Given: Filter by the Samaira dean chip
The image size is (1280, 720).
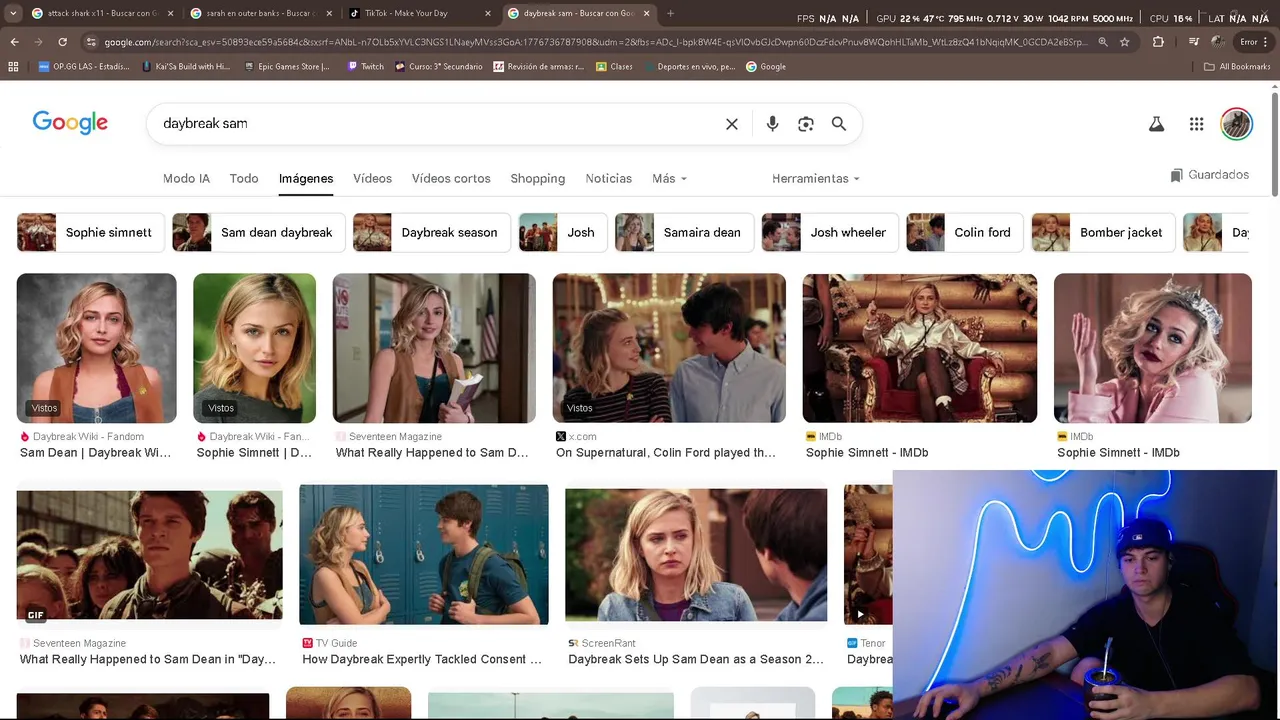Looking at the screenshot, I should pyautogui.click(x=684, y=232).
